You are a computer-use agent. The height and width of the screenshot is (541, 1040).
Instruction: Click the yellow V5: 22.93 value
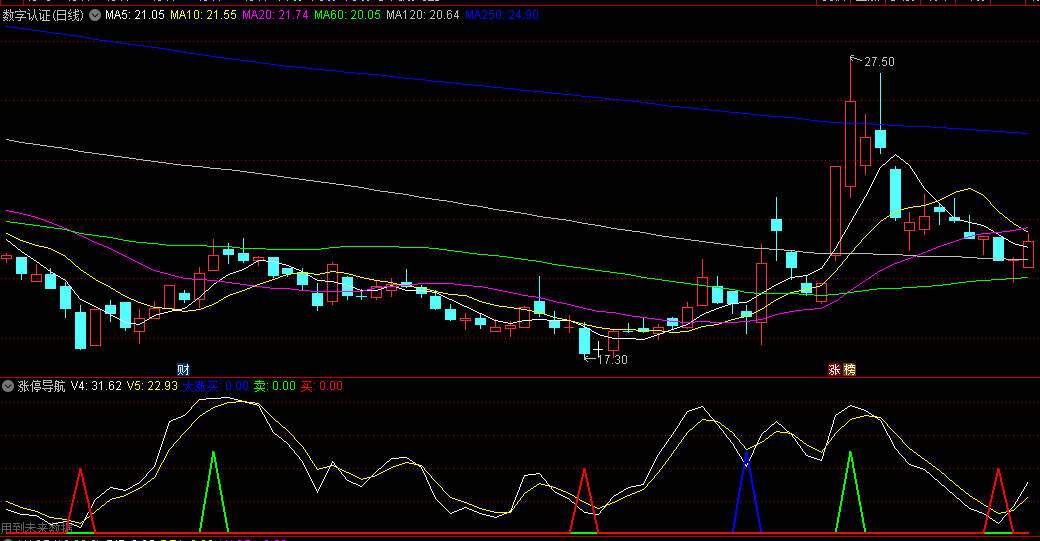click(x=152, y=386)
